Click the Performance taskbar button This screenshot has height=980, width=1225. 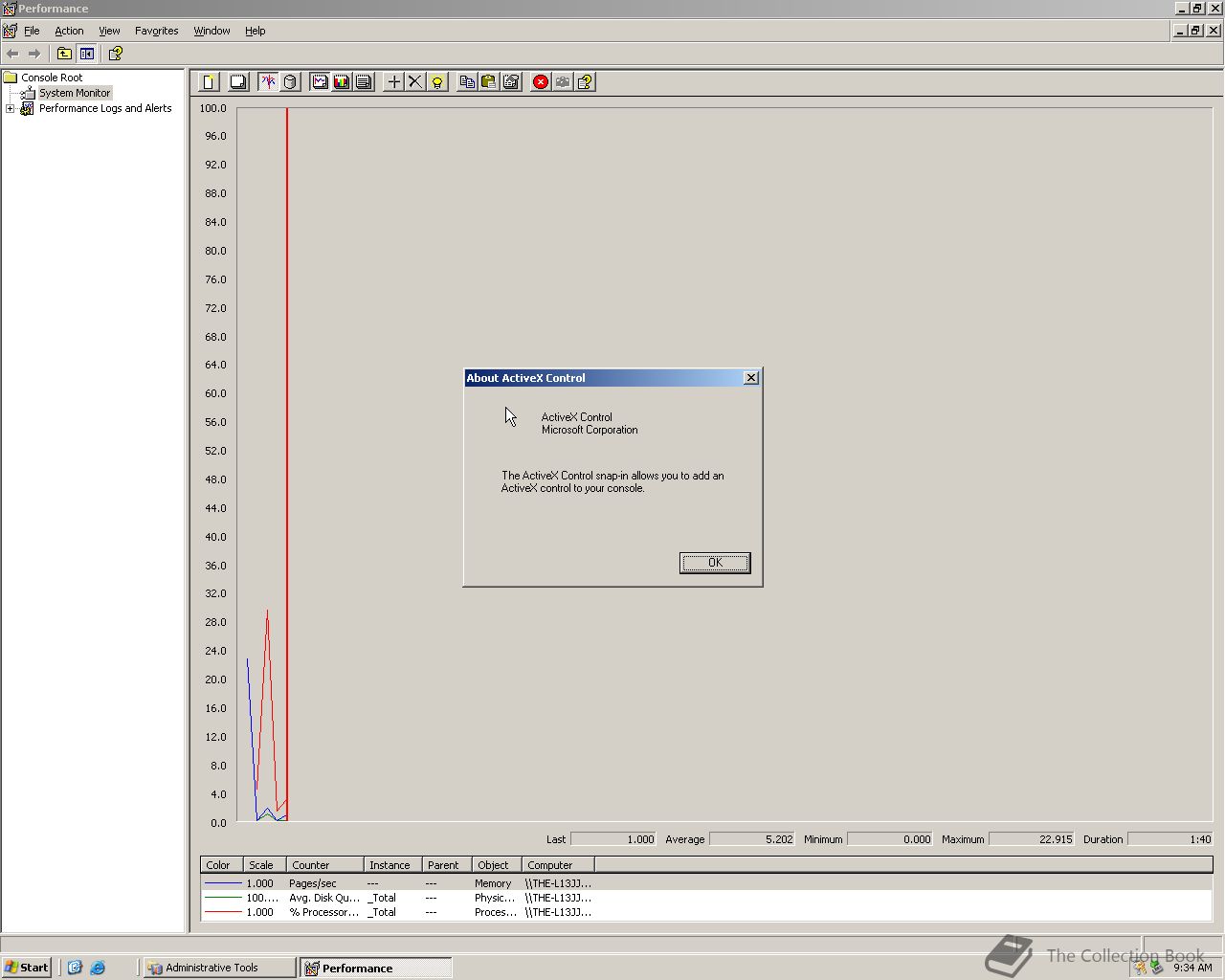pos(375,968)
